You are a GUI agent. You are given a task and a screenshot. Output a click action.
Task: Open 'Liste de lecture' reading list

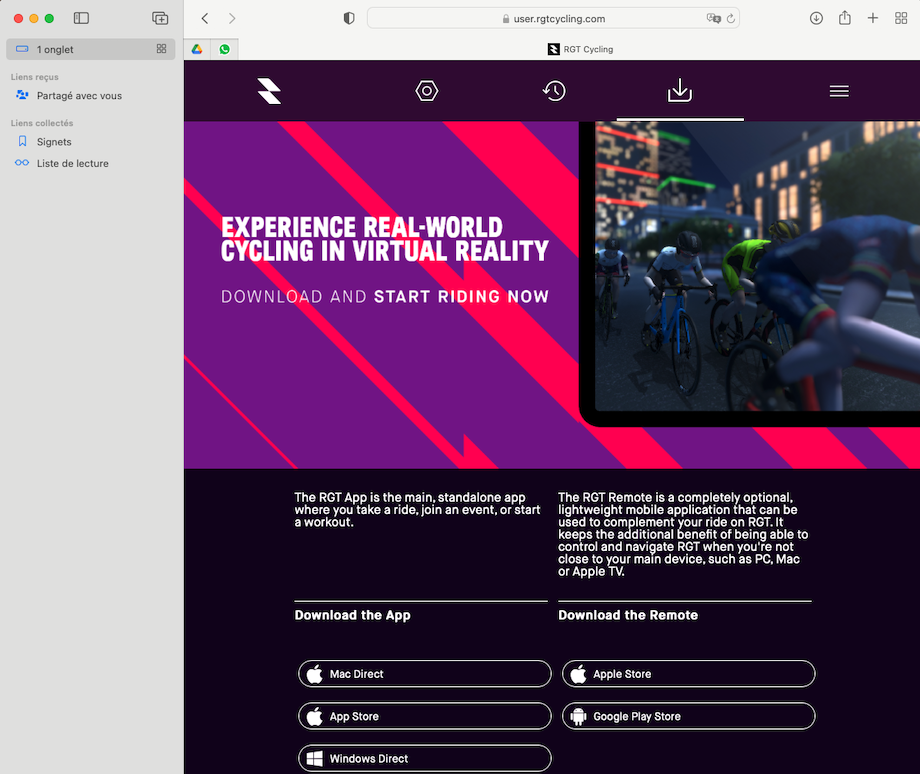tap(72, 164)
